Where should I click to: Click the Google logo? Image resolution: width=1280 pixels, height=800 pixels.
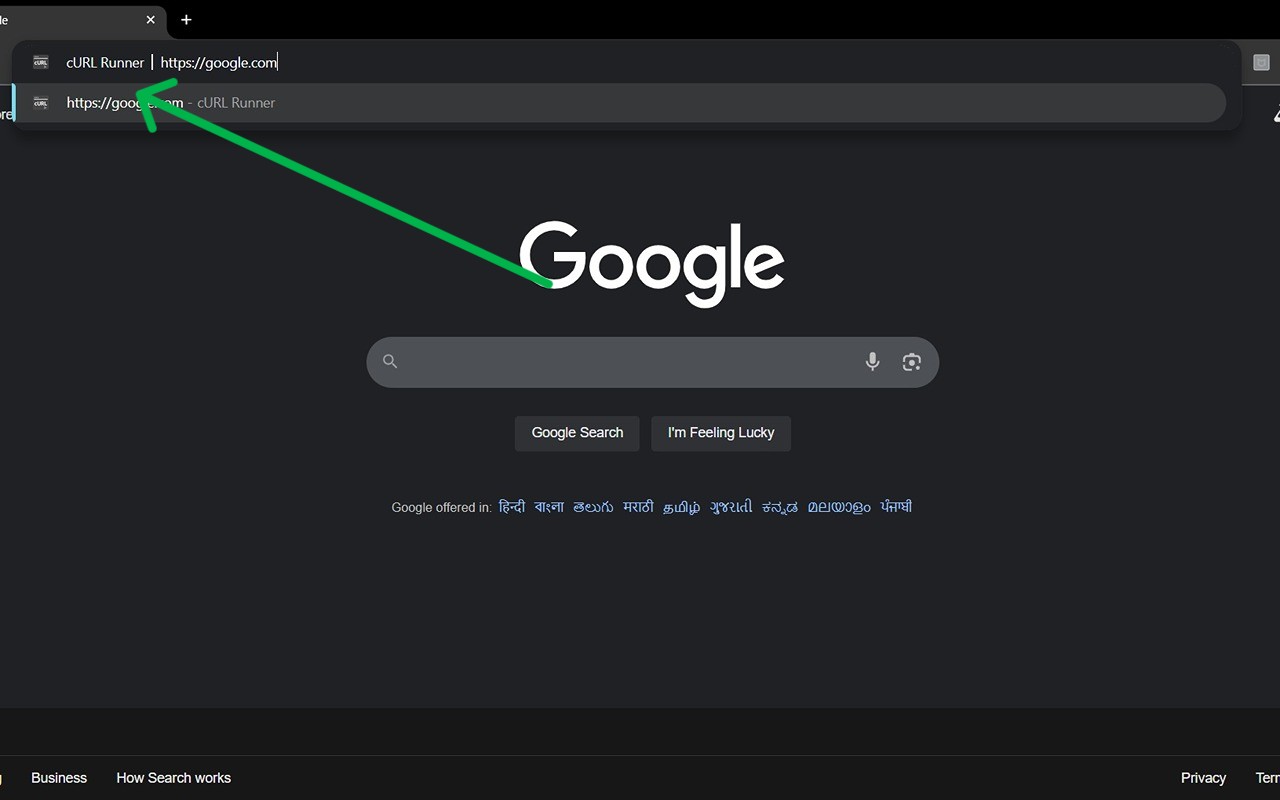coord(651,263)
